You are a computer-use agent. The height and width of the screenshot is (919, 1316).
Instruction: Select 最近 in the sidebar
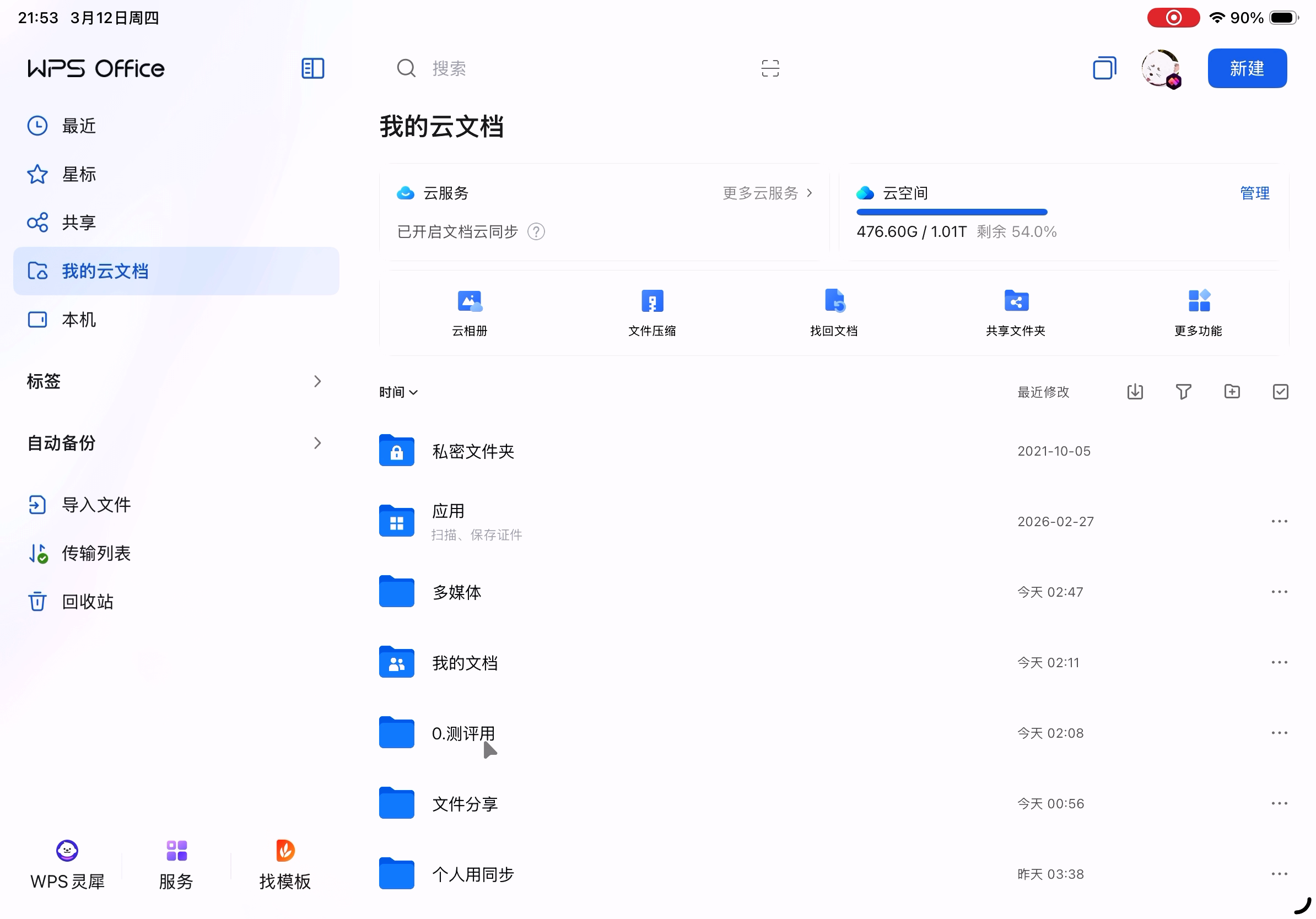[x=79, y=126]
